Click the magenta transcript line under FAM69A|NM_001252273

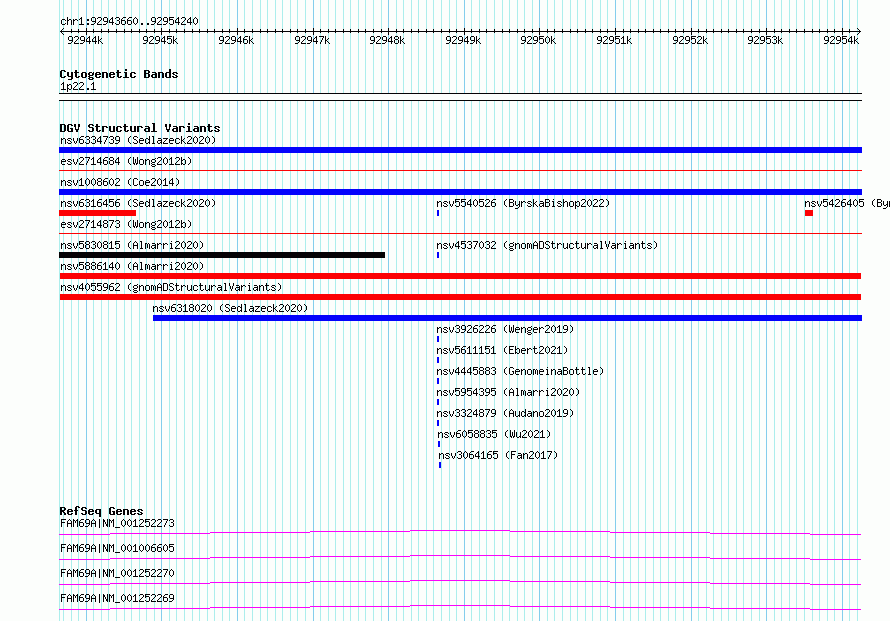tap(460, 532)
